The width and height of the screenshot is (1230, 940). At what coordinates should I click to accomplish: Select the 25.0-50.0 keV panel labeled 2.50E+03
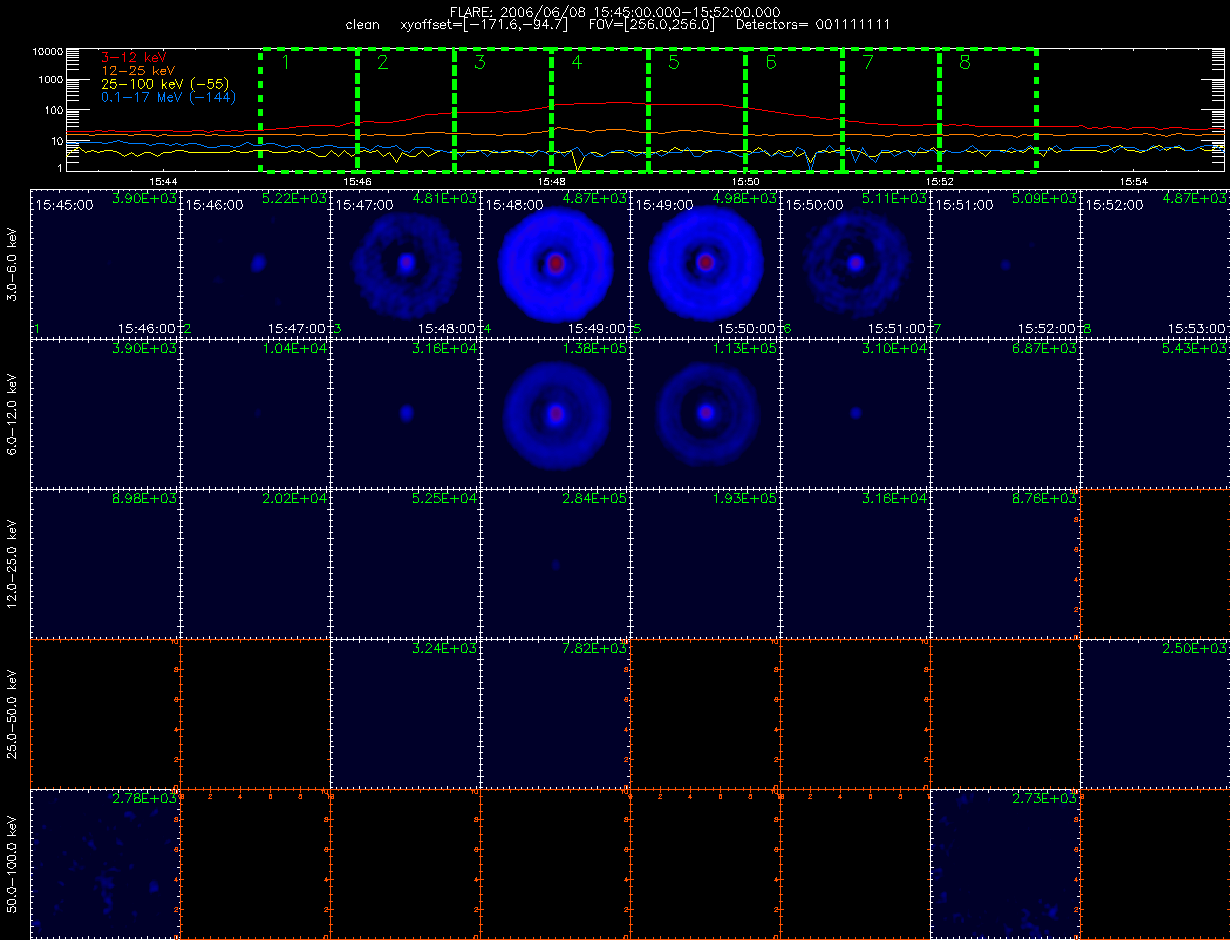coord(1155,713)
